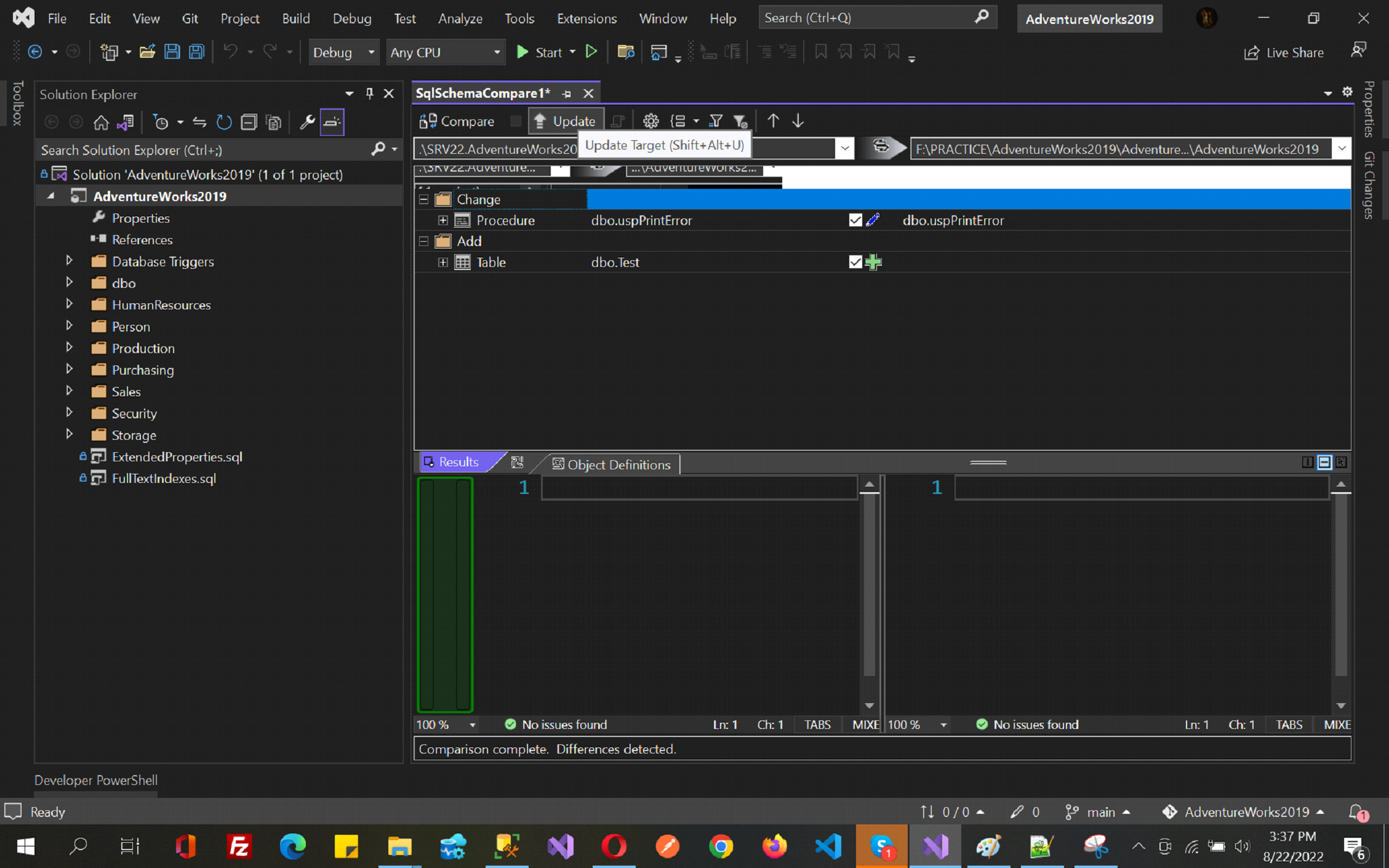Uncheck the dbo.Test table checkbox

pos(855,262)
